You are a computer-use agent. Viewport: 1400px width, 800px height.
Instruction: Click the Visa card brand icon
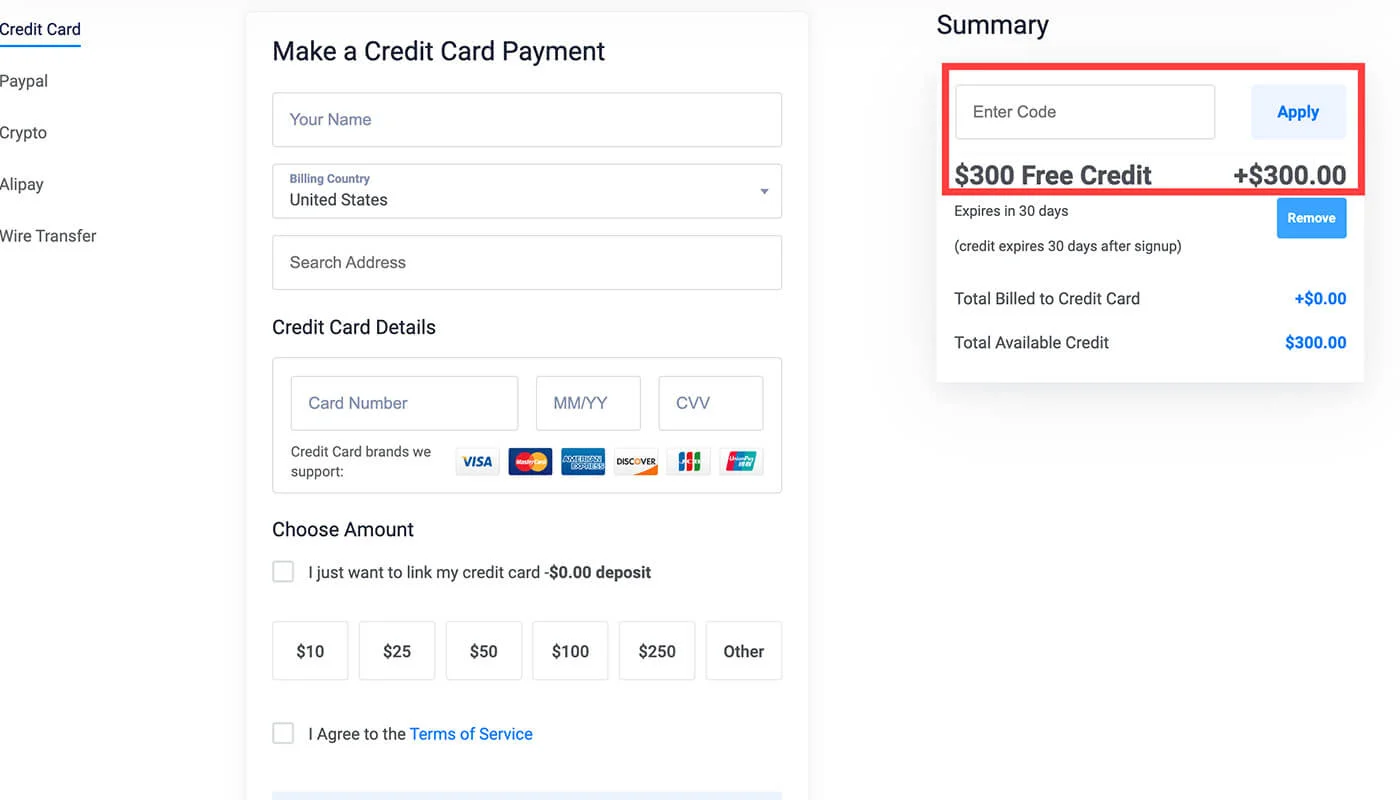click(477, 461)
